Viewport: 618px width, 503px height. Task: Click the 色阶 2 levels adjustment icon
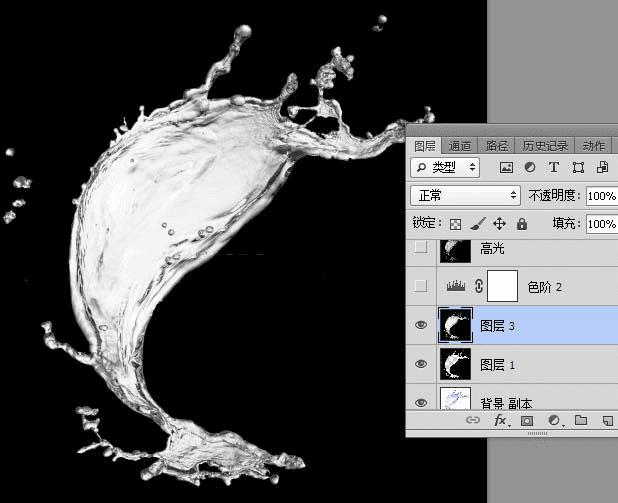coord(456,285)
